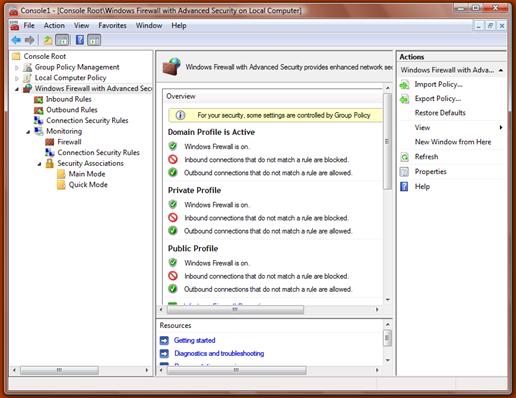Open the View menu in menu bar
Viewport: 516px width, 398px height.
81,25
